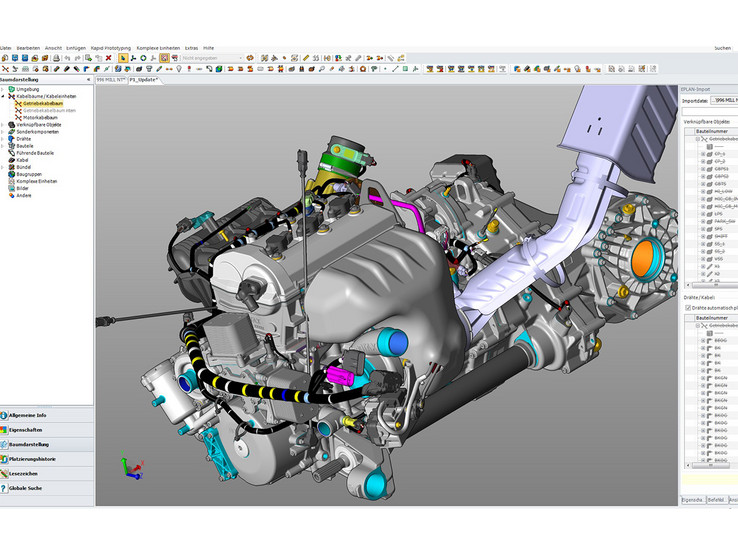Open the Hilfe menu

[x=209, y=48]
